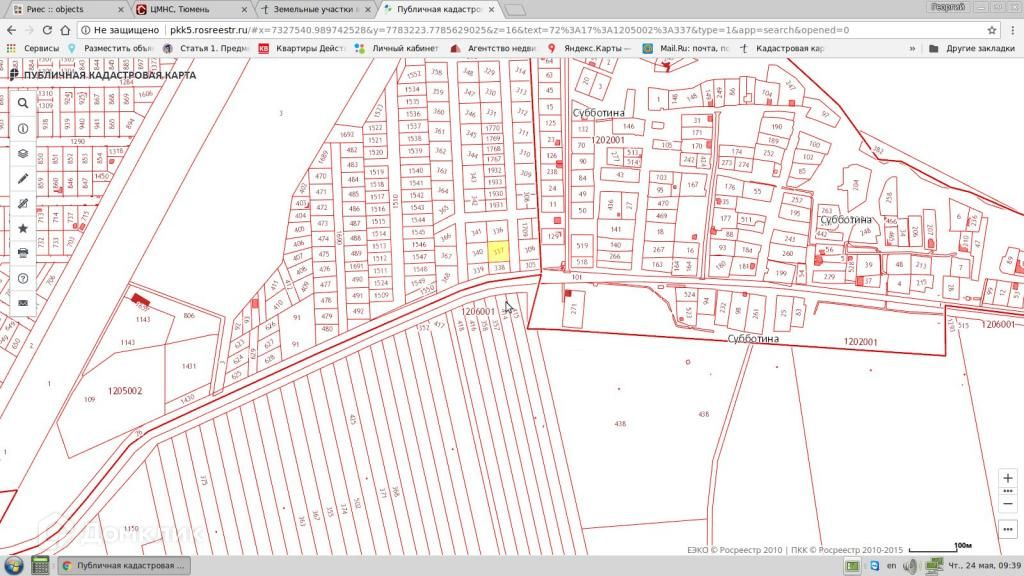Open the map layers panel
Image resolution: width=1024 pixels, height=576 pixels.
click(x=23, y=154)
